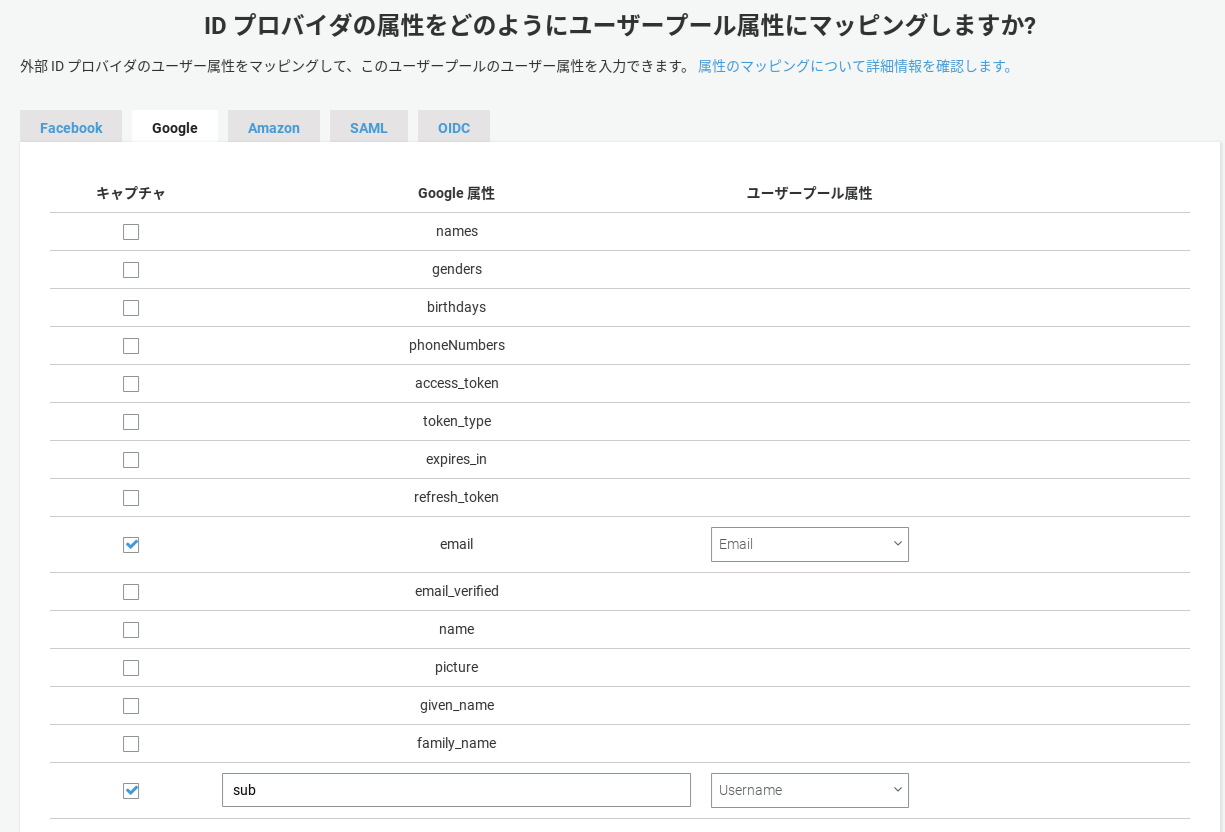Open the Email user pool attribute dropdown
The width and height of the screenshot is (1225, 832).
point(809,545)
